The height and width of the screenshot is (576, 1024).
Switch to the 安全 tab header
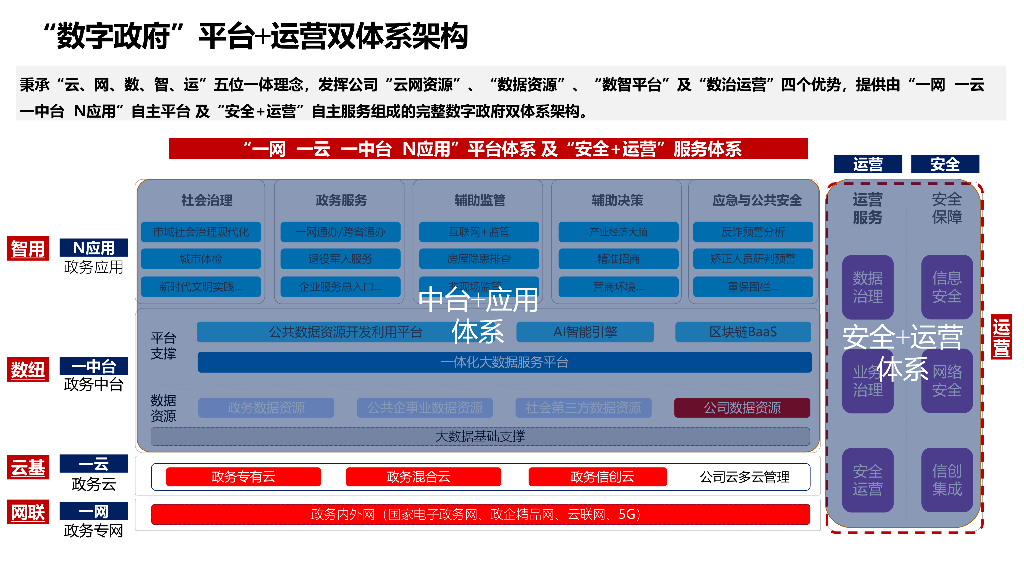[944, 164]
